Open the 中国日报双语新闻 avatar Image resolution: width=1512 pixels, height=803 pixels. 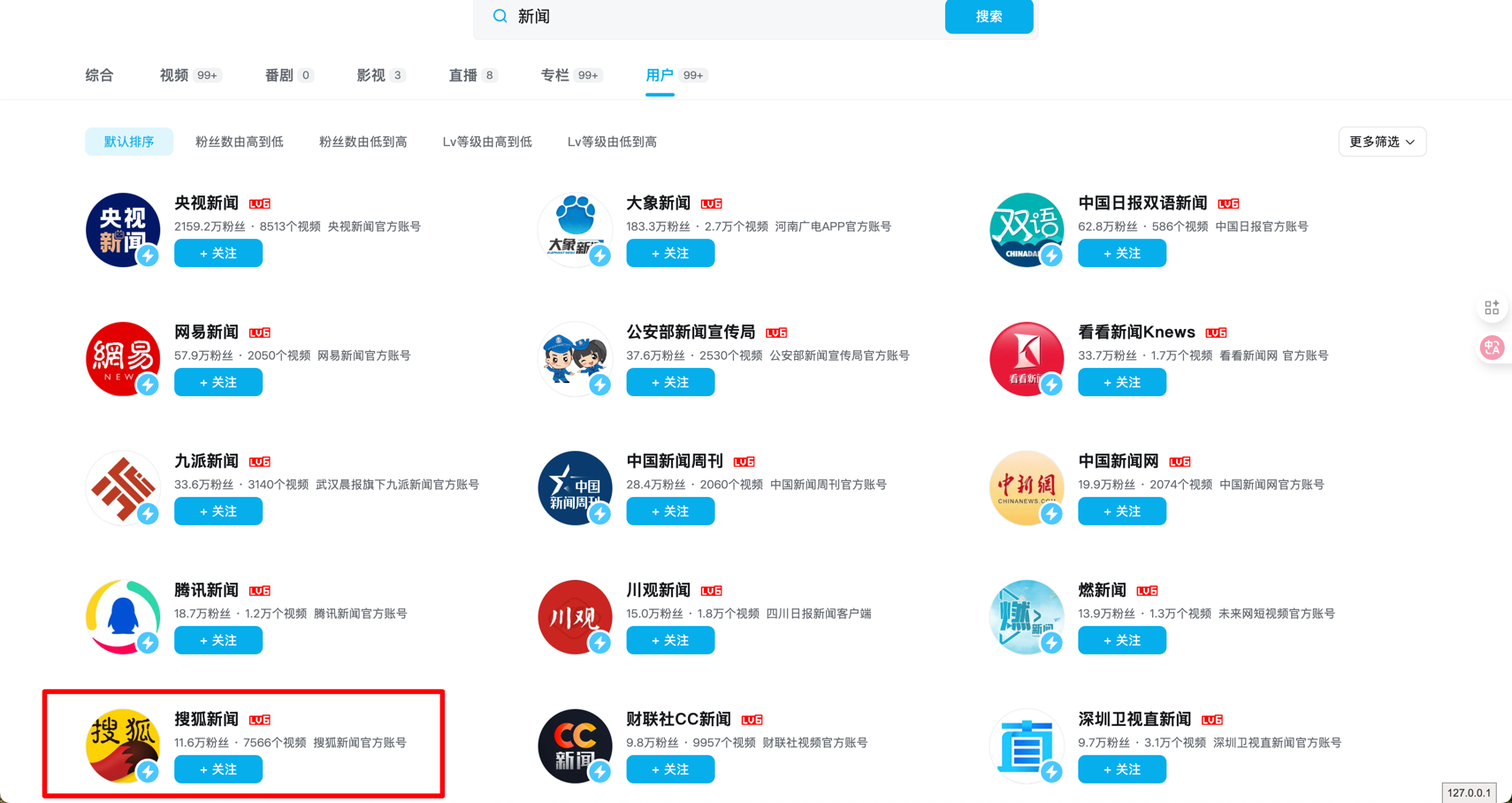[x=1026, y=230]
